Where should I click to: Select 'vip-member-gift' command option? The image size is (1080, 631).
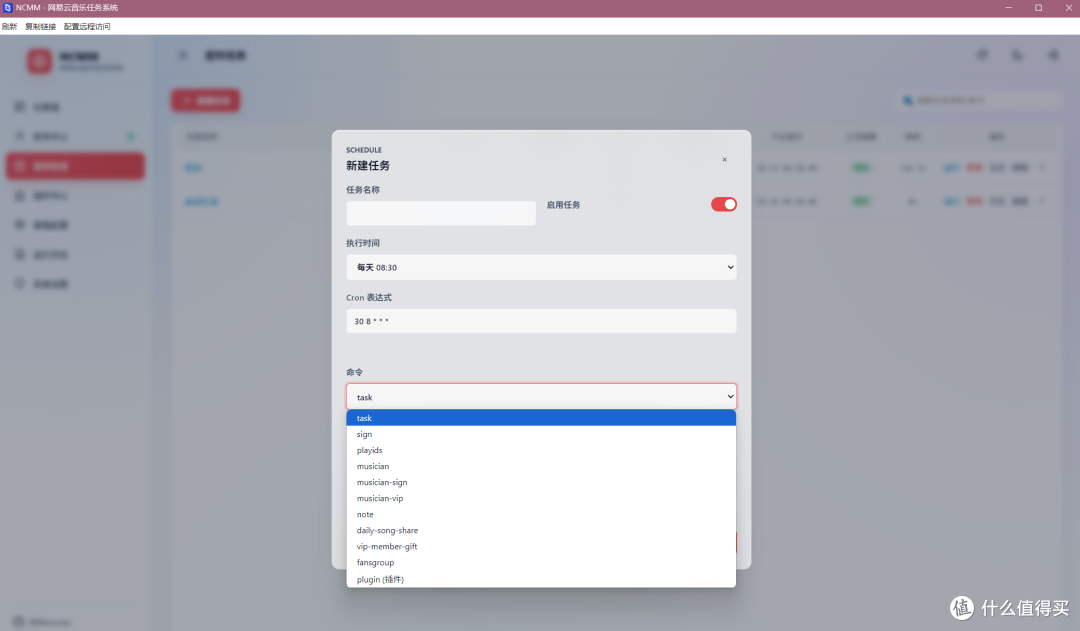(541, 546)
